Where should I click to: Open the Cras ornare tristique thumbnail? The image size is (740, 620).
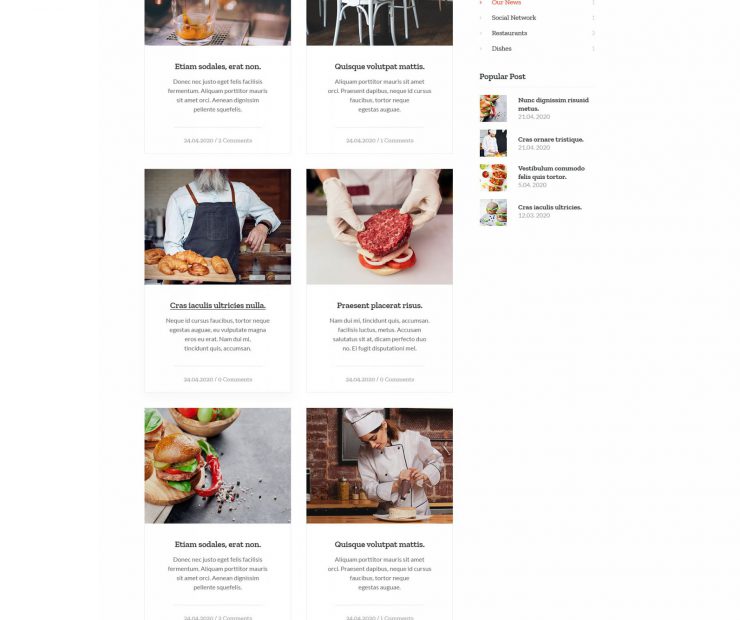tap(493, 143)
